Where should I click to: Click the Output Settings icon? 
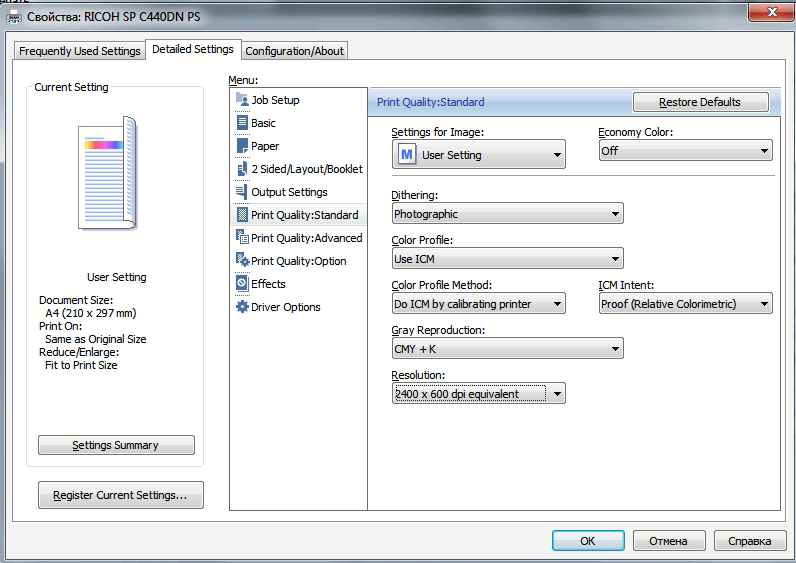[242, 192]
